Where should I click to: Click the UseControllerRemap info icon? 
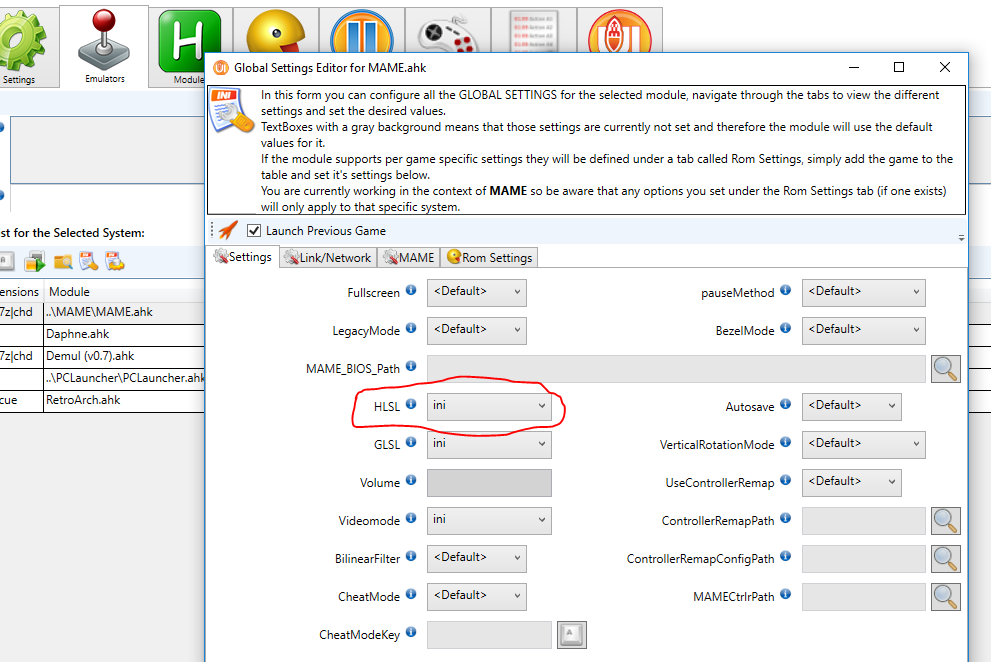click(786, 480)
